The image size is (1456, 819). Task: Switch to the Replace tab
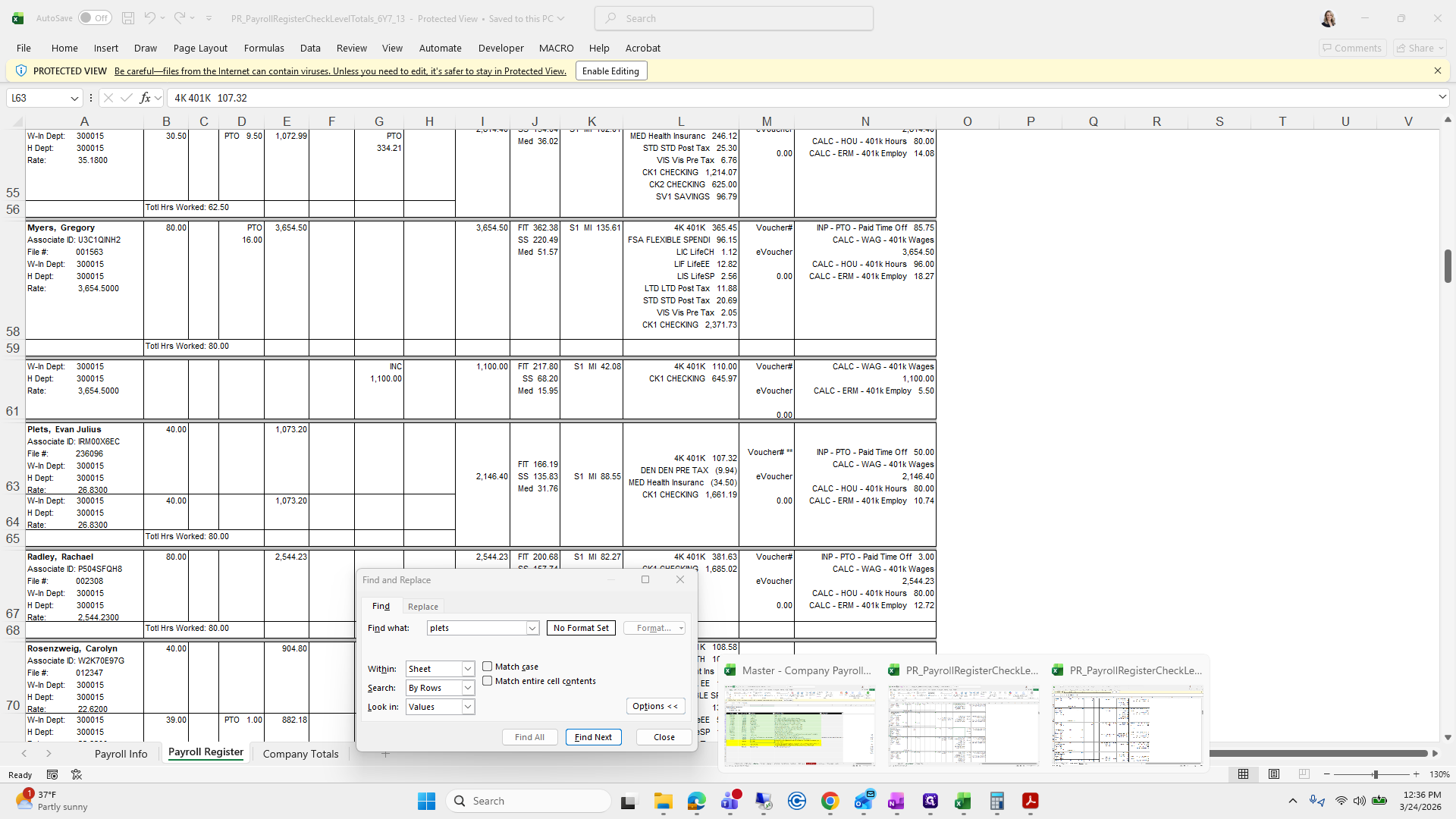coord(422,607)
